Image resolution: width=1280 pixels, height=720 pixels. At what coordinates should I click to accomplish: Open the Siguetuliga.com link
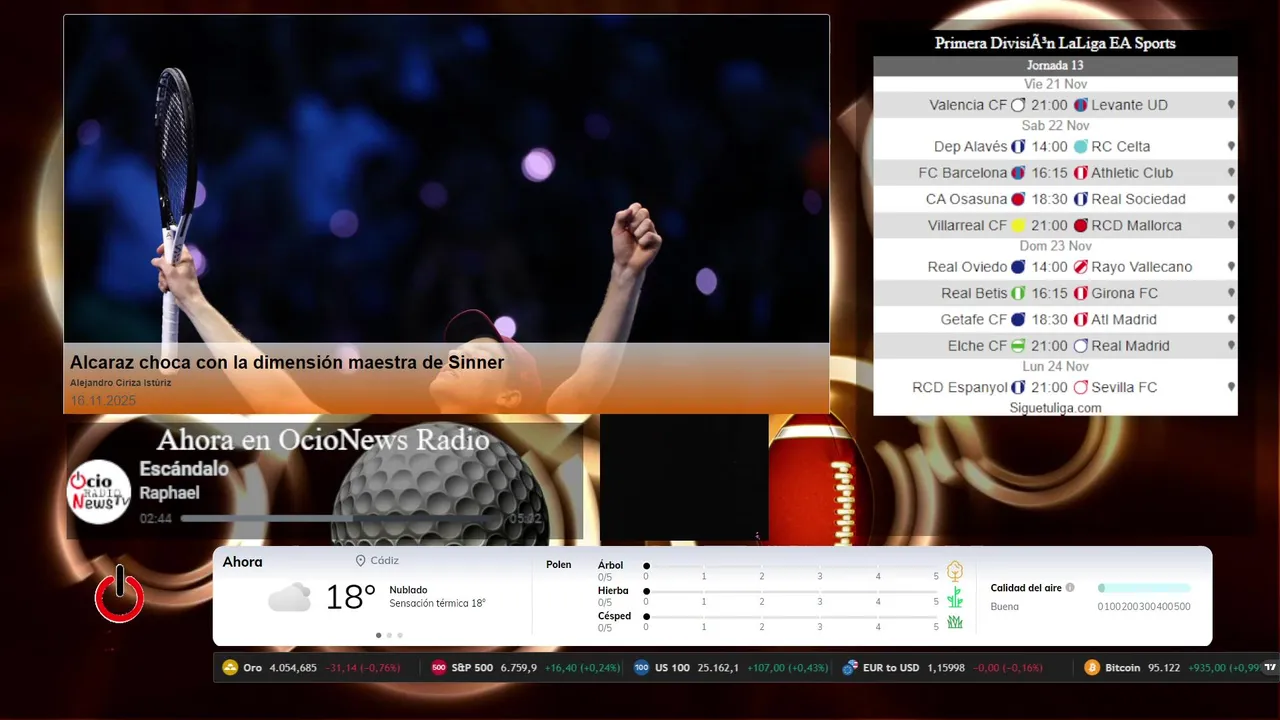tap(1055, 408)
